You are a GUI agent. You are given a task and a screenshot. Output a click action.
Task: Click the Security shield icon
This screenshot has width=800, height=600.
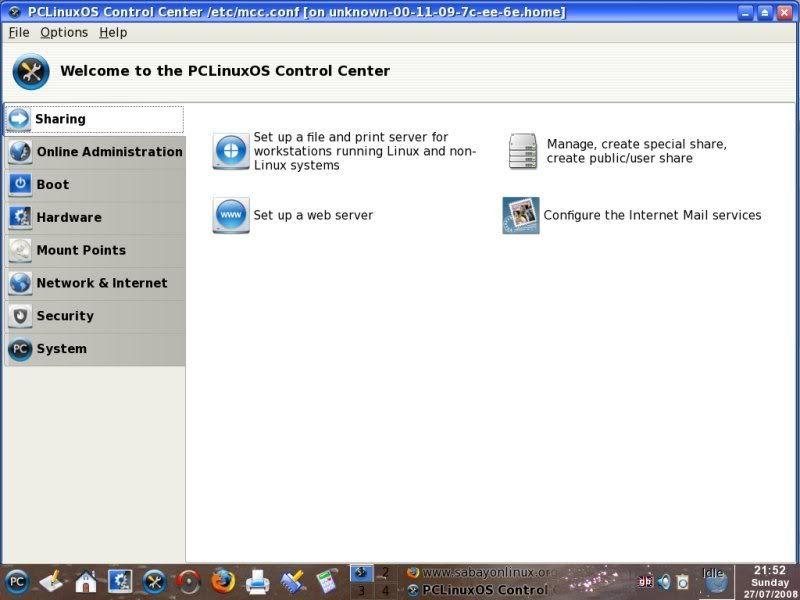[20, 316]
